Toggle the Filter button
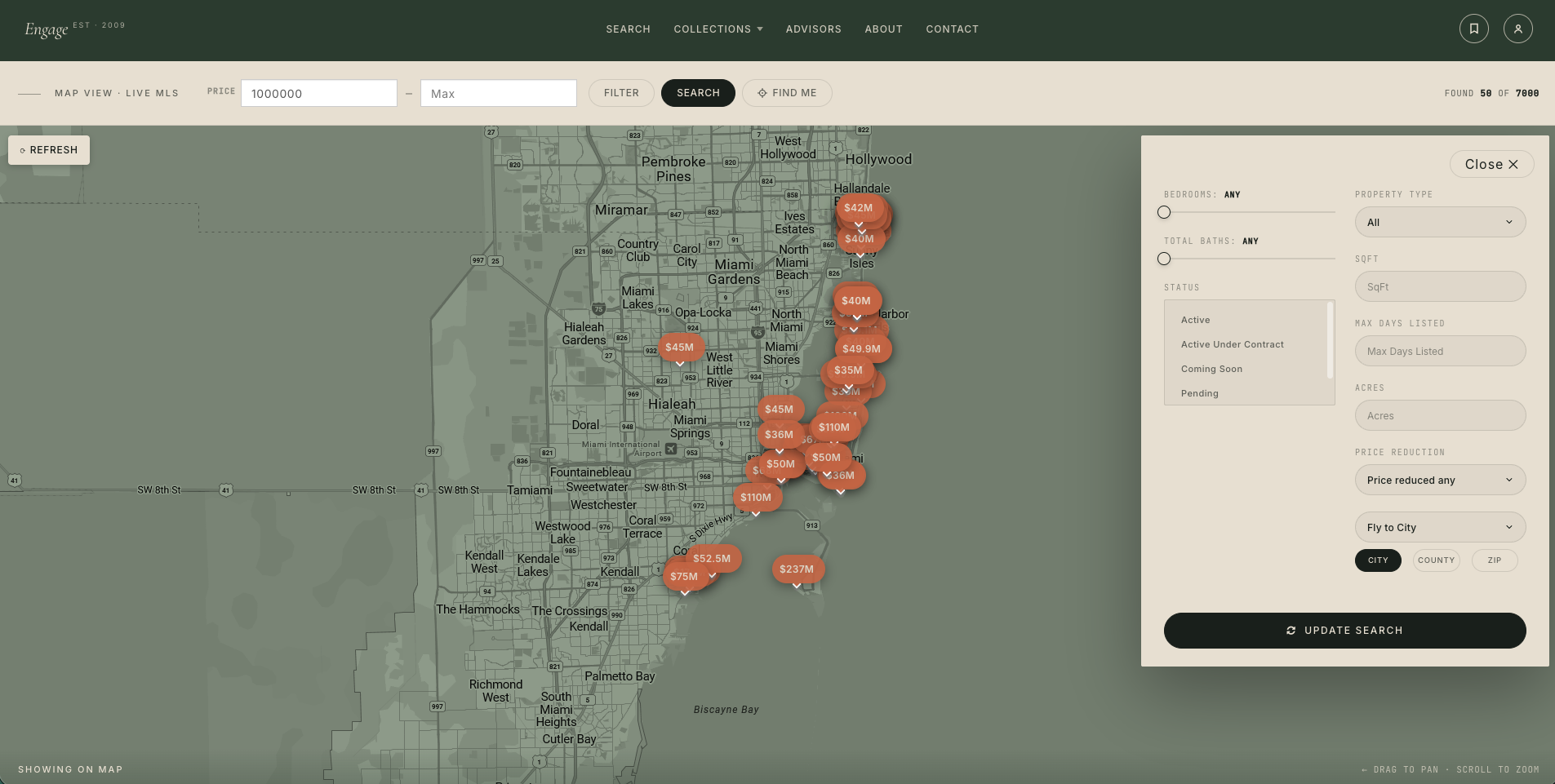 (621, 93)
